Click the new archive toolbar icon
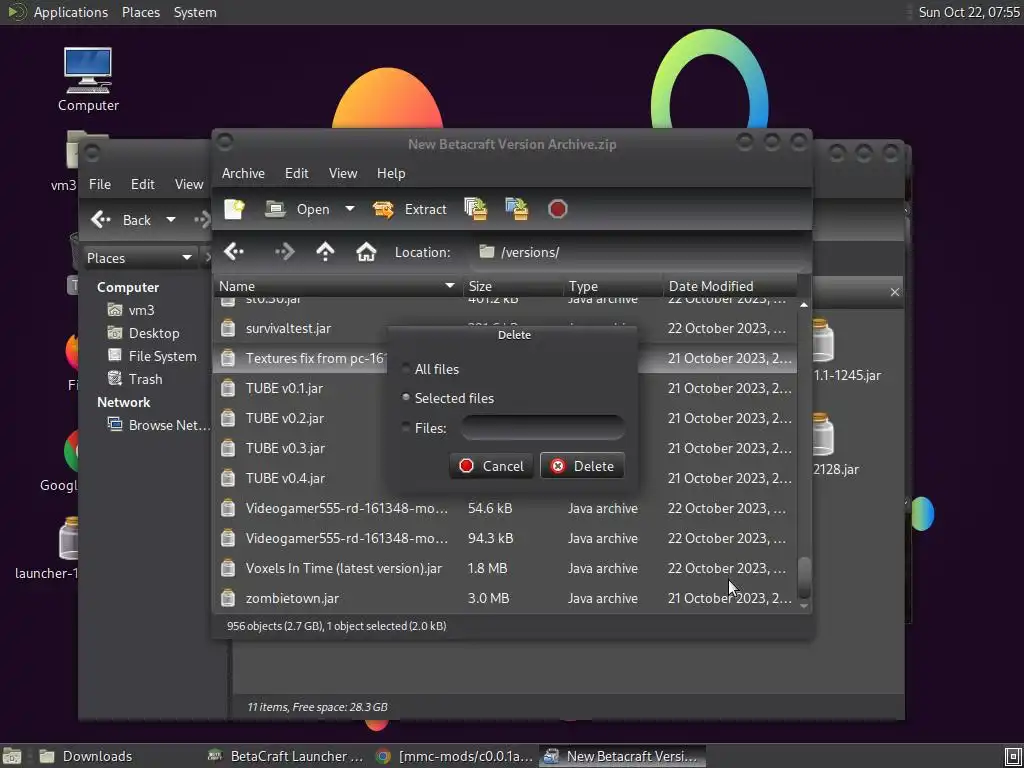Screen dimensions: 1024x768 (234, 209)
